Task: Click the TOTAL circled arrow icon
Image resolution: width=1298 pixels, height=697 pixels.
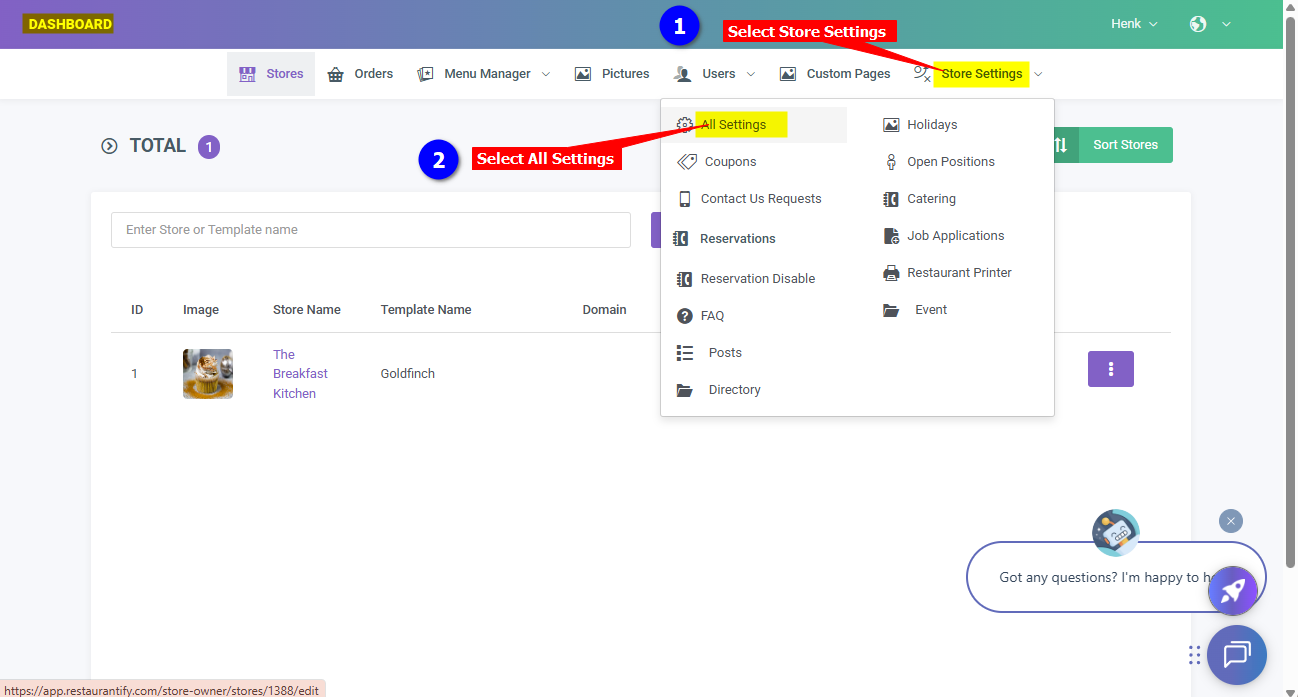Action: point(109,146)
